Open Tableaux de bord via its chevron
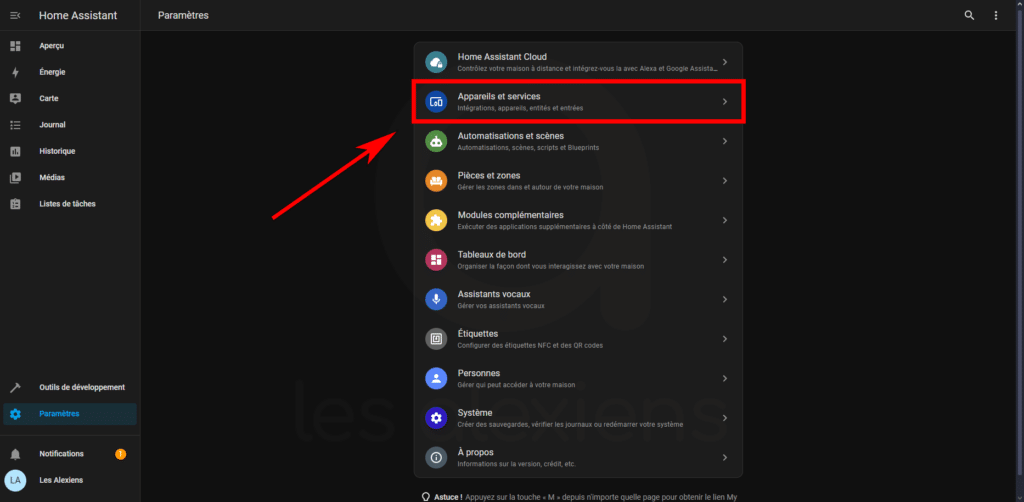The image size is (1024, 502). click(725, 260)
